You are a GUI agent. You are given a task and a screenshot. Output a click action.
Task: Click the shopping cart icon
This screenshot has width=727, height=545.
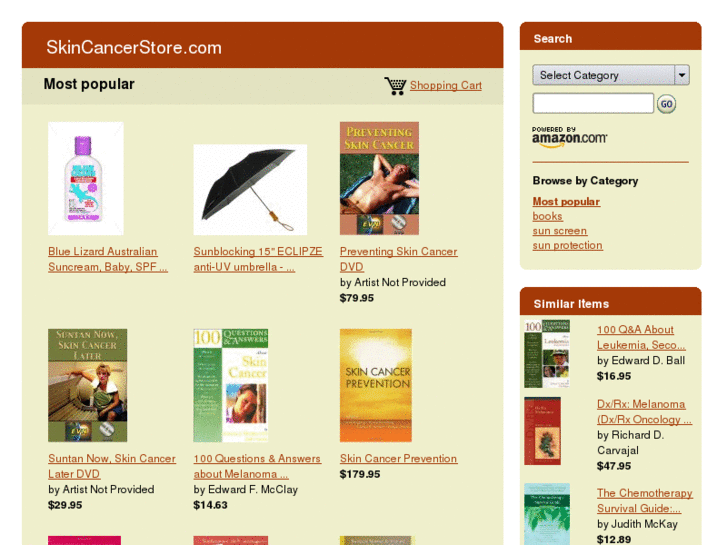pyautogui.click(x=395, y=86)
